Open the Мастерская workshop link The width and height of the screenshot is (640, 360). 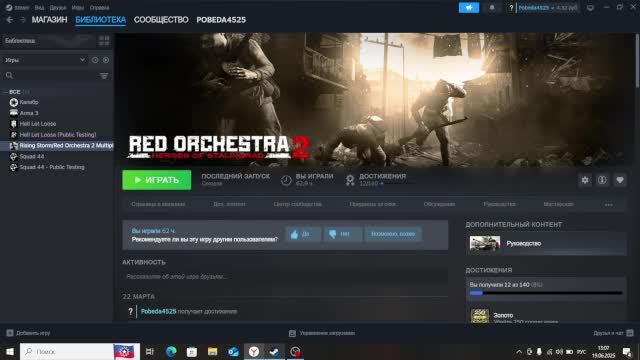(x=558, y=204)
